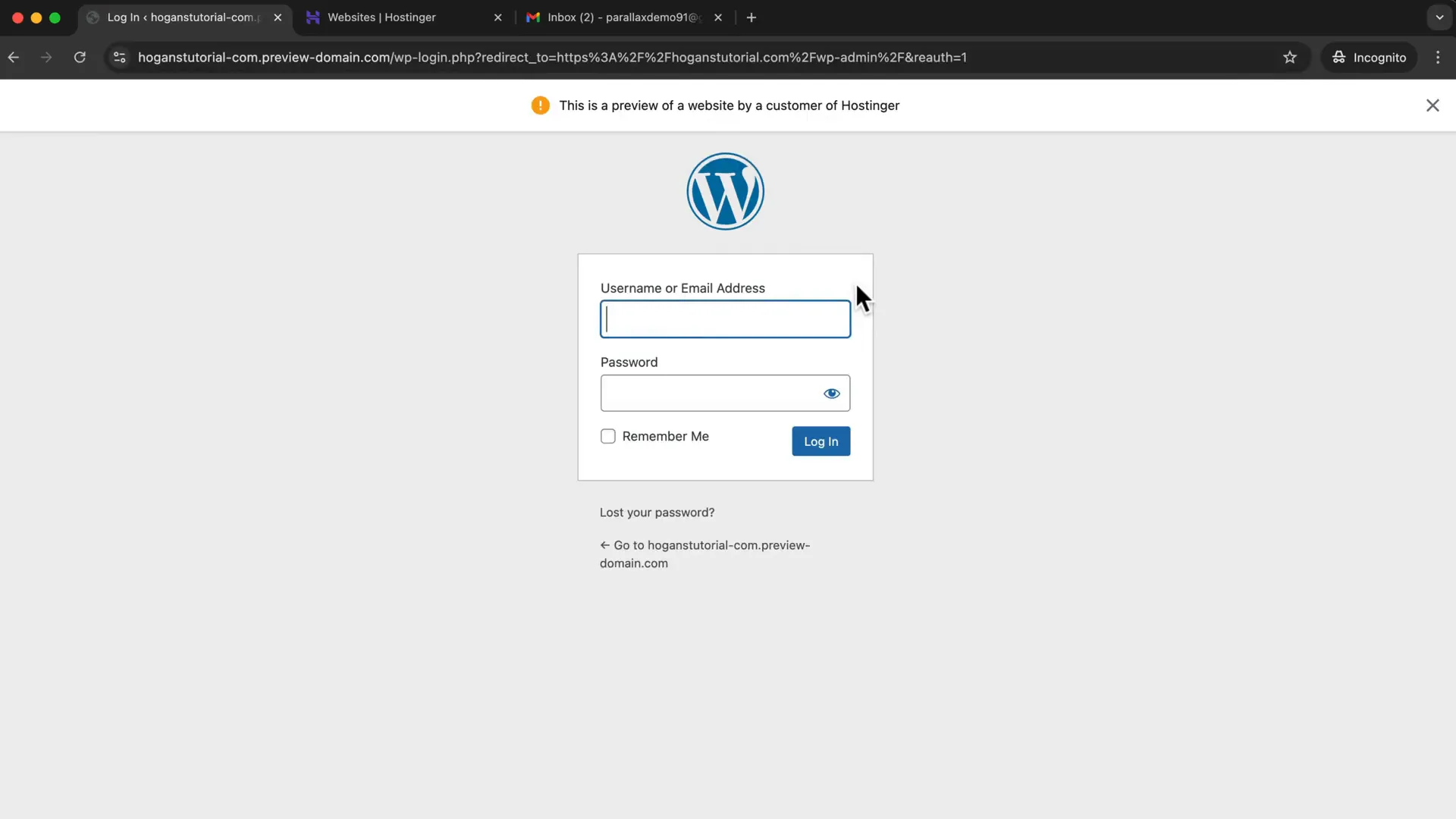Go forward in browser history
This screenshot has height=819, width=1456.
[x=46, y=58]
